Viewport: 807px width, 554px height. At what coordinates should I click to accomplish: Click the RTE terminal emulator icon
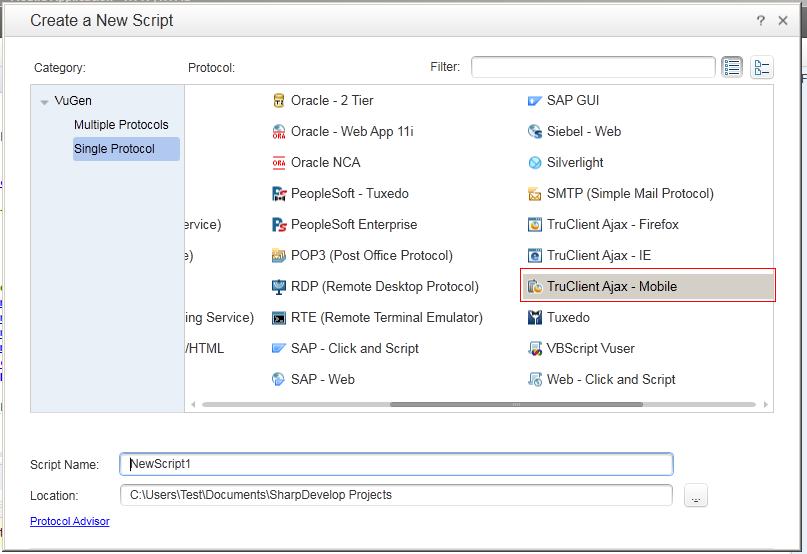pyautogui.click(x=278, y=318)
